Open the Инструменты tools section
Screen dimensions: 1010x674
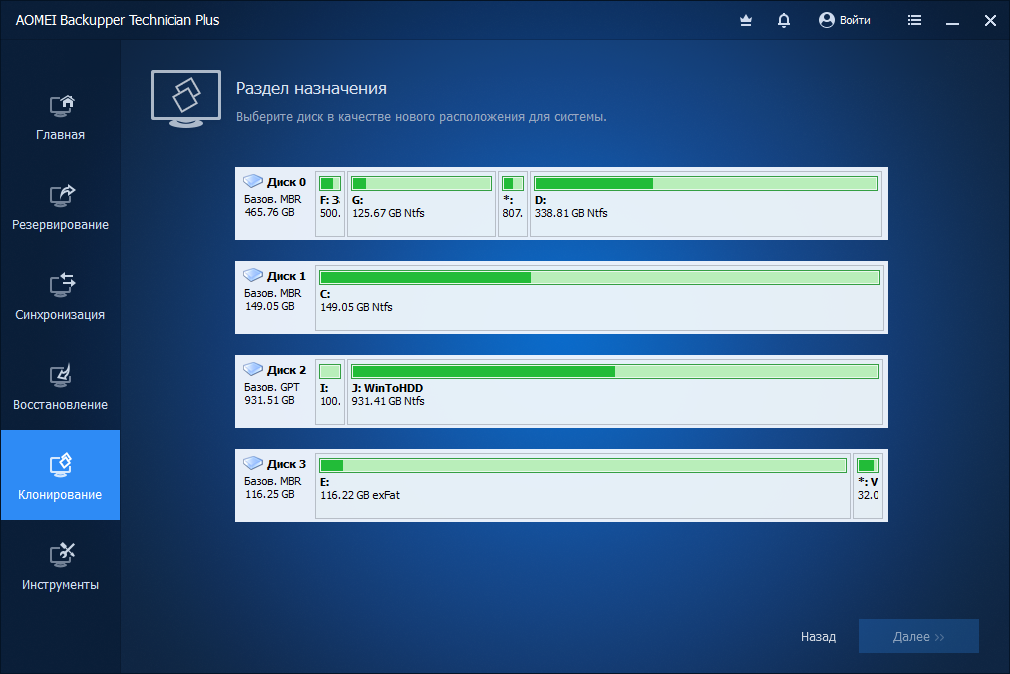pos(61,565)
